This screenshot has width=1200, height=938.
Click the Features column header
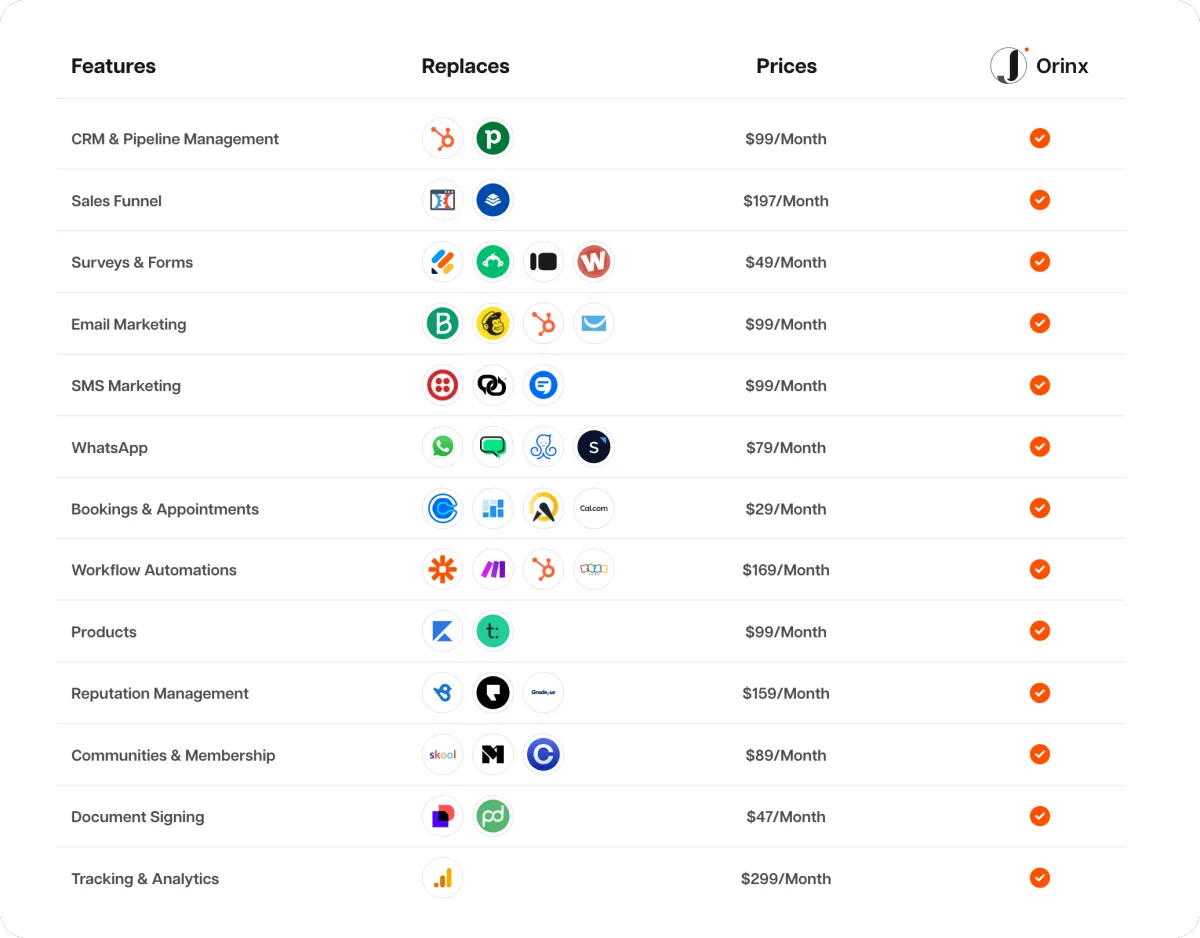pos(113,66)
